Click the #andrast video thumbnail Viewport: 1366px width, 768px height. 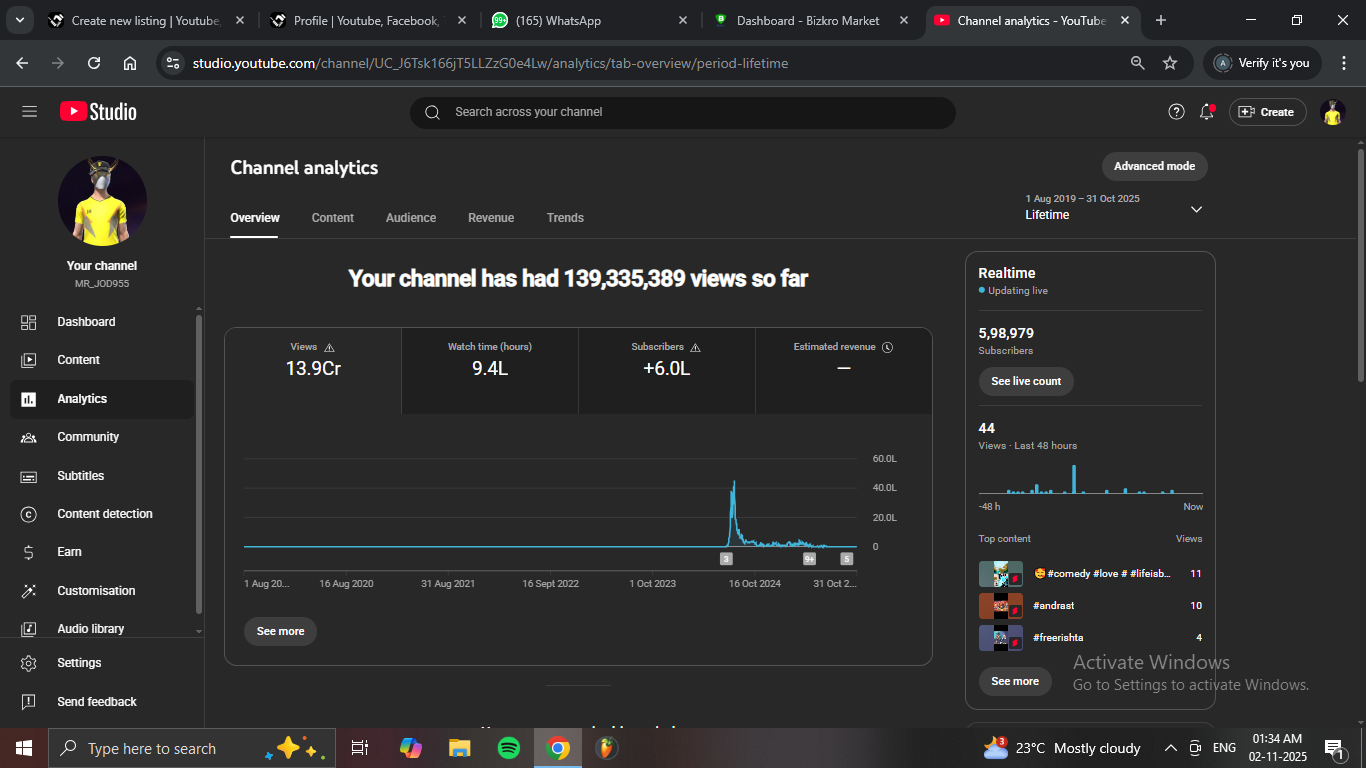click(x=1000, y=606)
